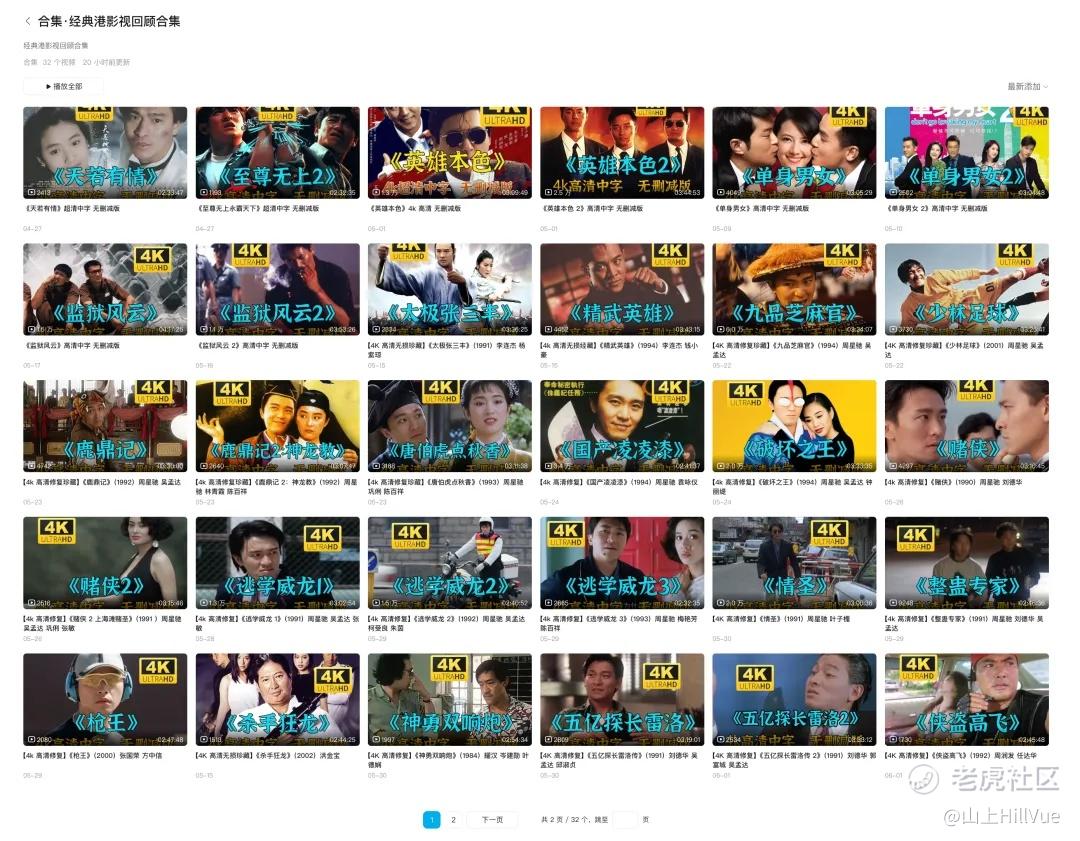
Task: Open the 《神勇双响炮》 video thumbnail
Action: 450,700
